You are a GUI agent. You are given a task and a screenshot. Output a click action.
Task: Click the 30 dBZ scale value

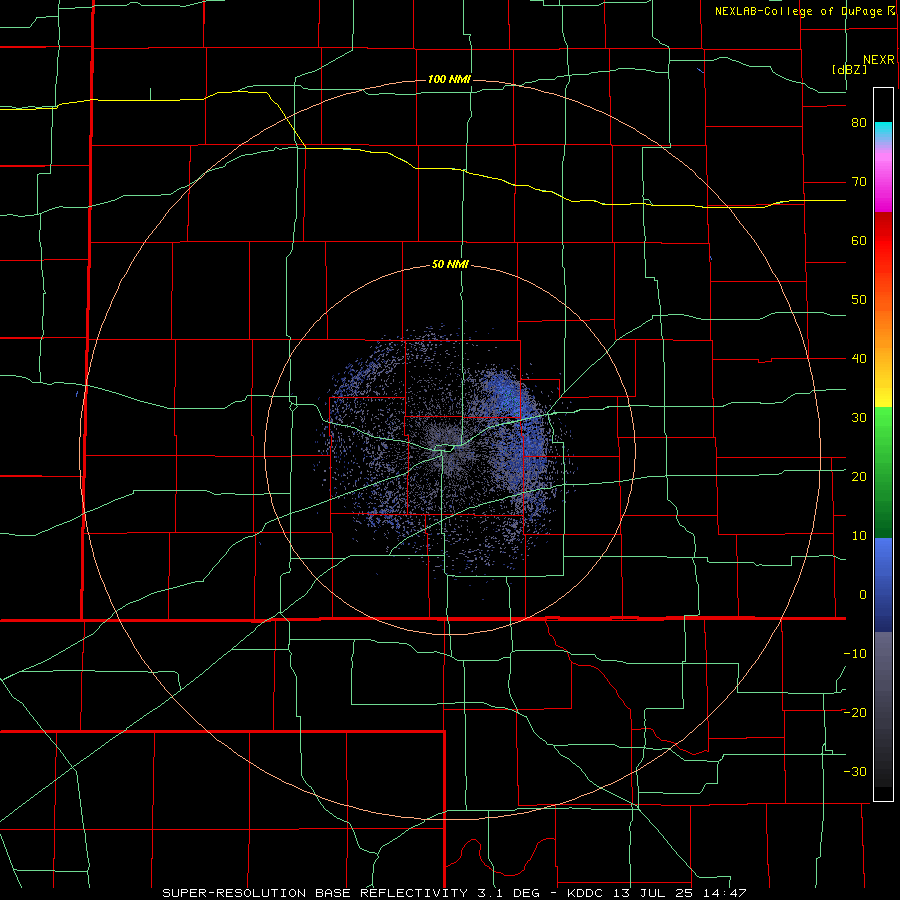point(859,417)
